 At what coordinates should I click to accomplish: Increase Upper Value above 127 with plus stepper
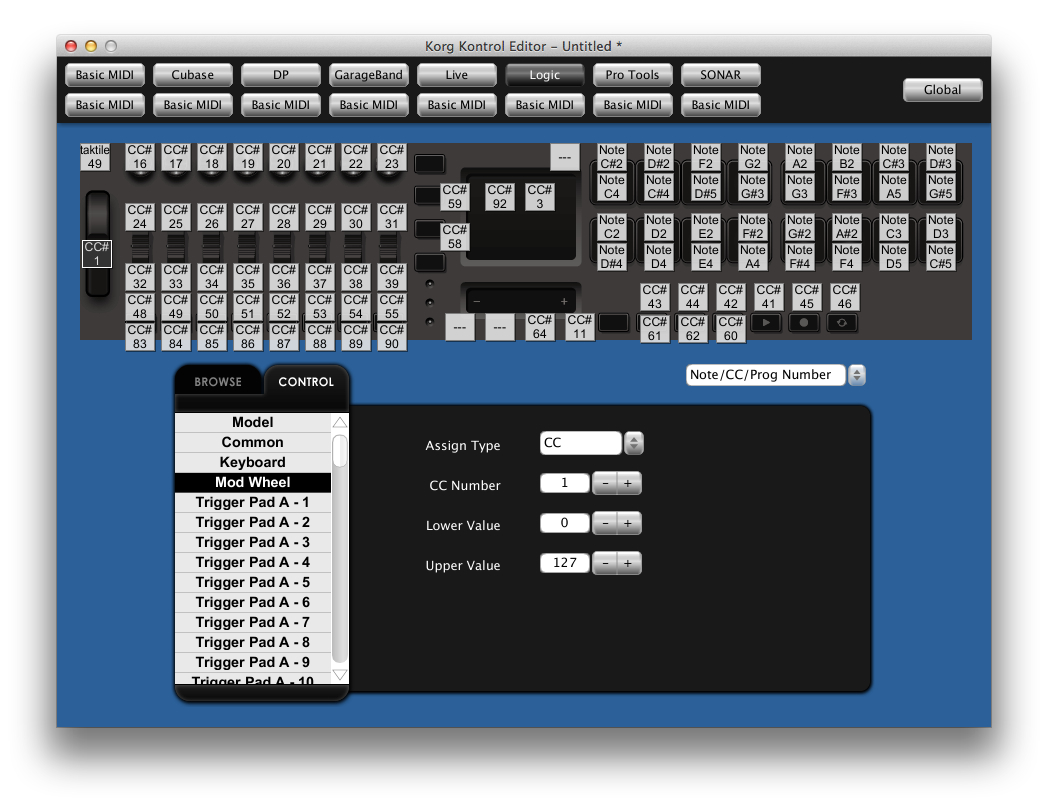pyautogui.click(x=629, y=563)
